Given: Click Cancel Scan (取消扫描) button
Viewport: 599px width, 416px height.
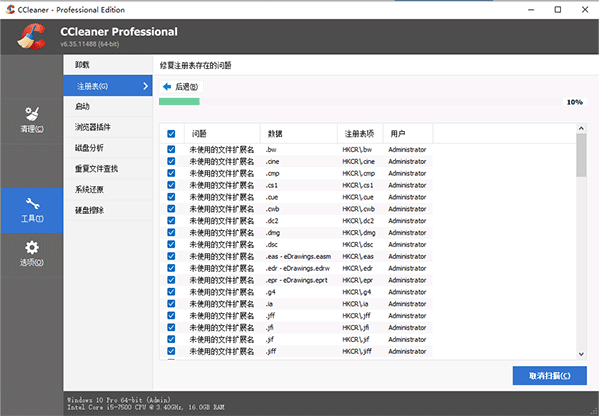Looking at the screenshot, I should pos(550,376).
